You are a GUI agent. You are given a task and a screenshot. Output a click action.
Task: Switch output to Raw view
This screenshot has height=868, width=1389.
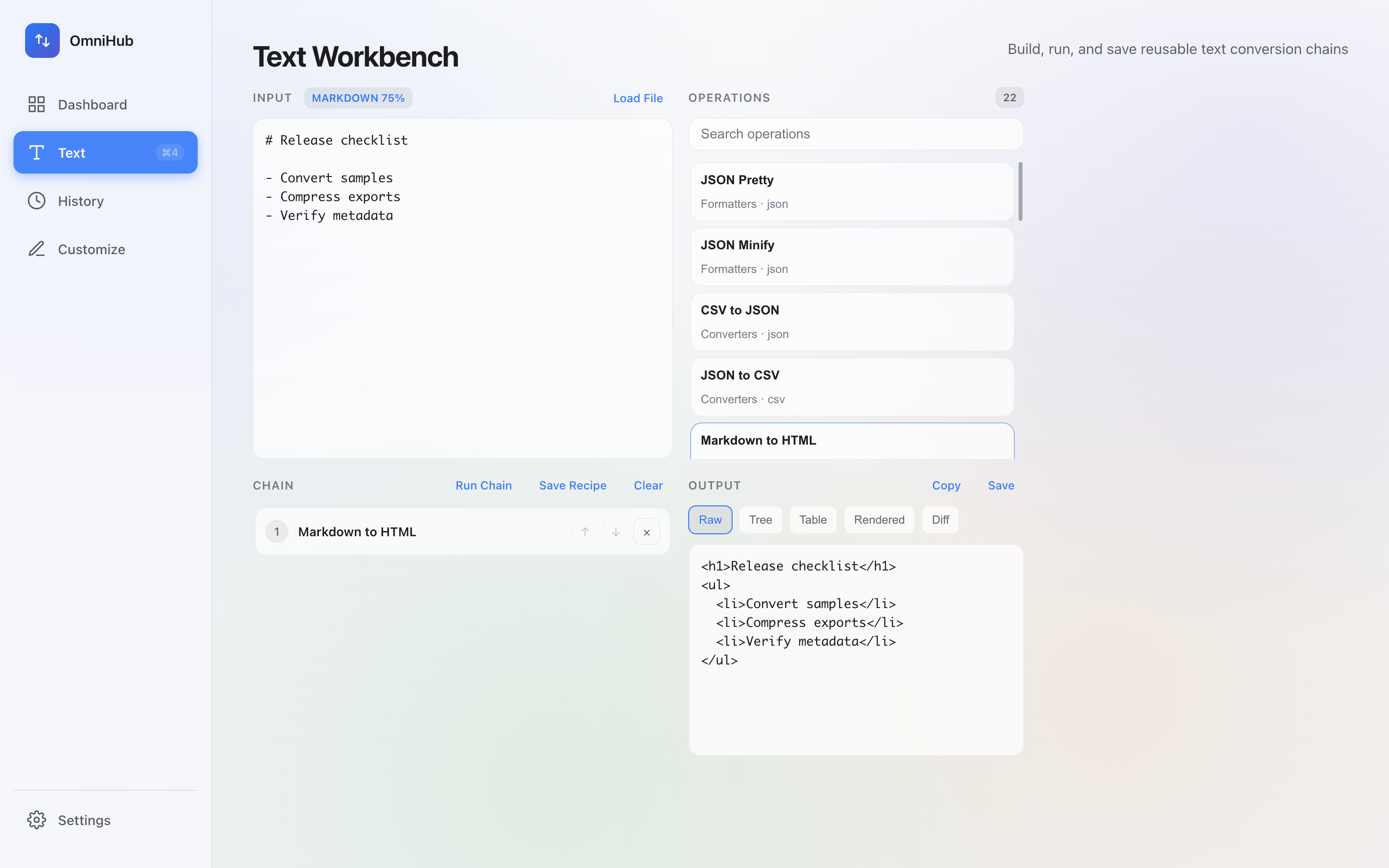[710, 519]
